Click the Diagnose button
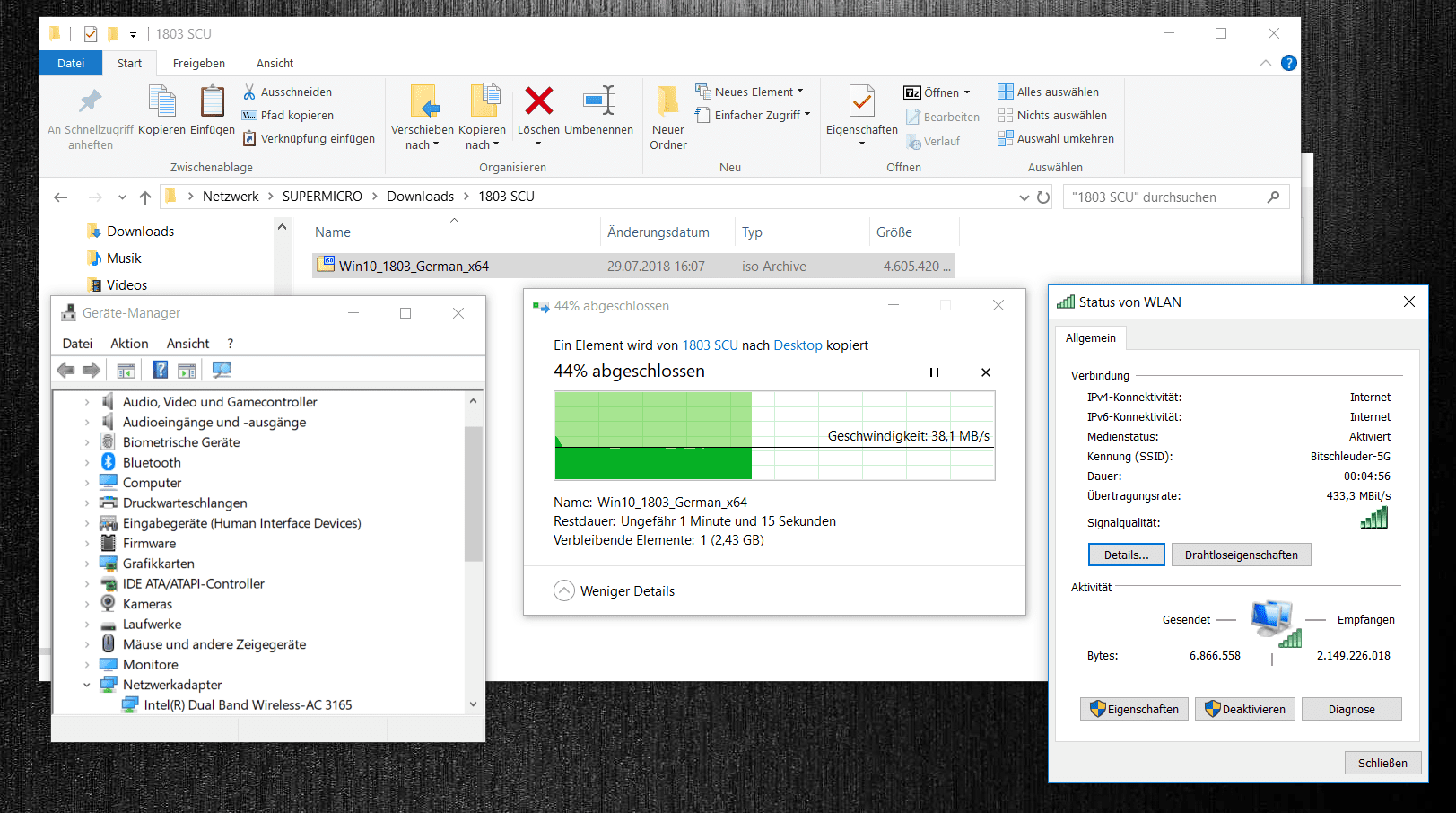Viewport: 1456px width, 813px height. [x=1352, y=709]
